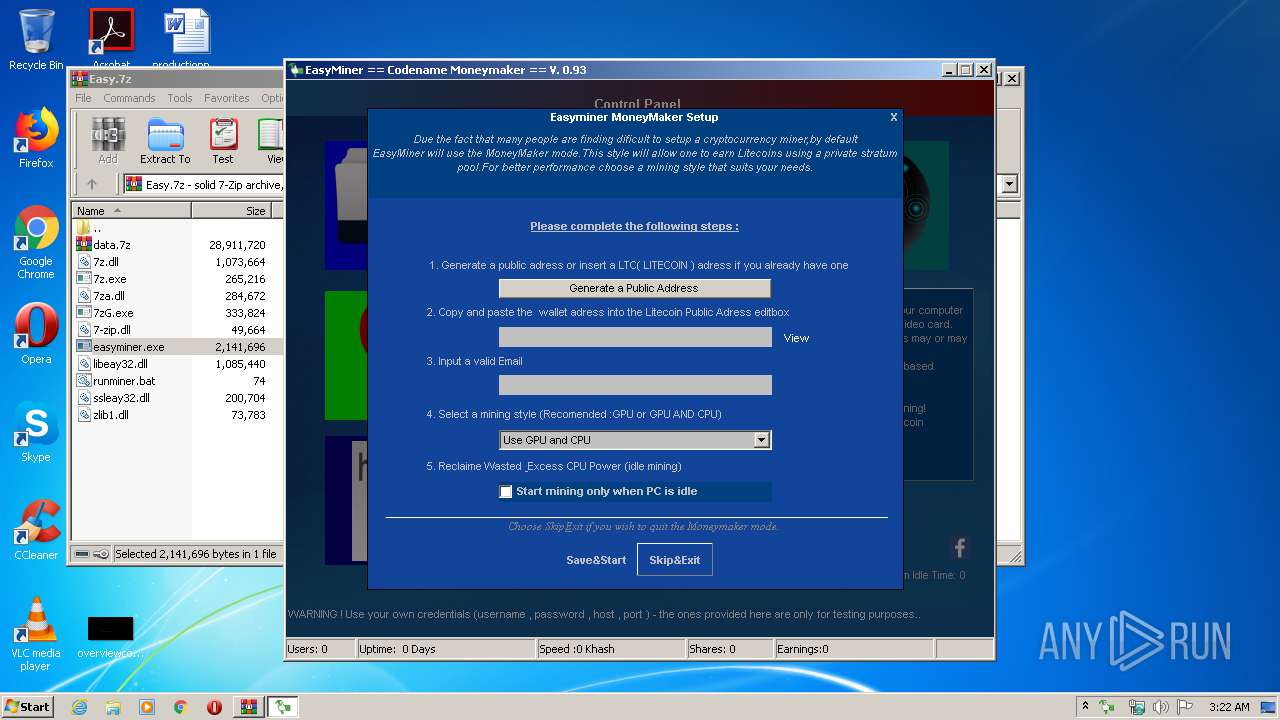Launch Skype from the desktop
The width and height of the screenshot is (1280, 720).
pyautogui.click(x=36, y=432)
